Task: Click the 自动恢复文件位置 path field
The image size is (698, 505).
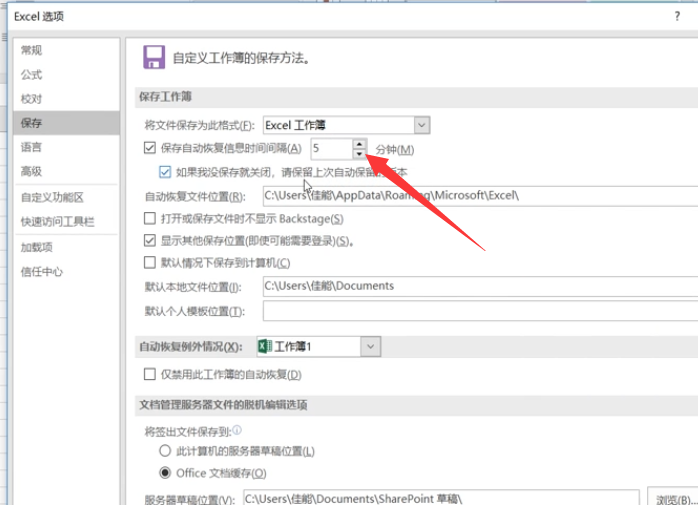Action: pyautogui.click(x=480, y=196)
